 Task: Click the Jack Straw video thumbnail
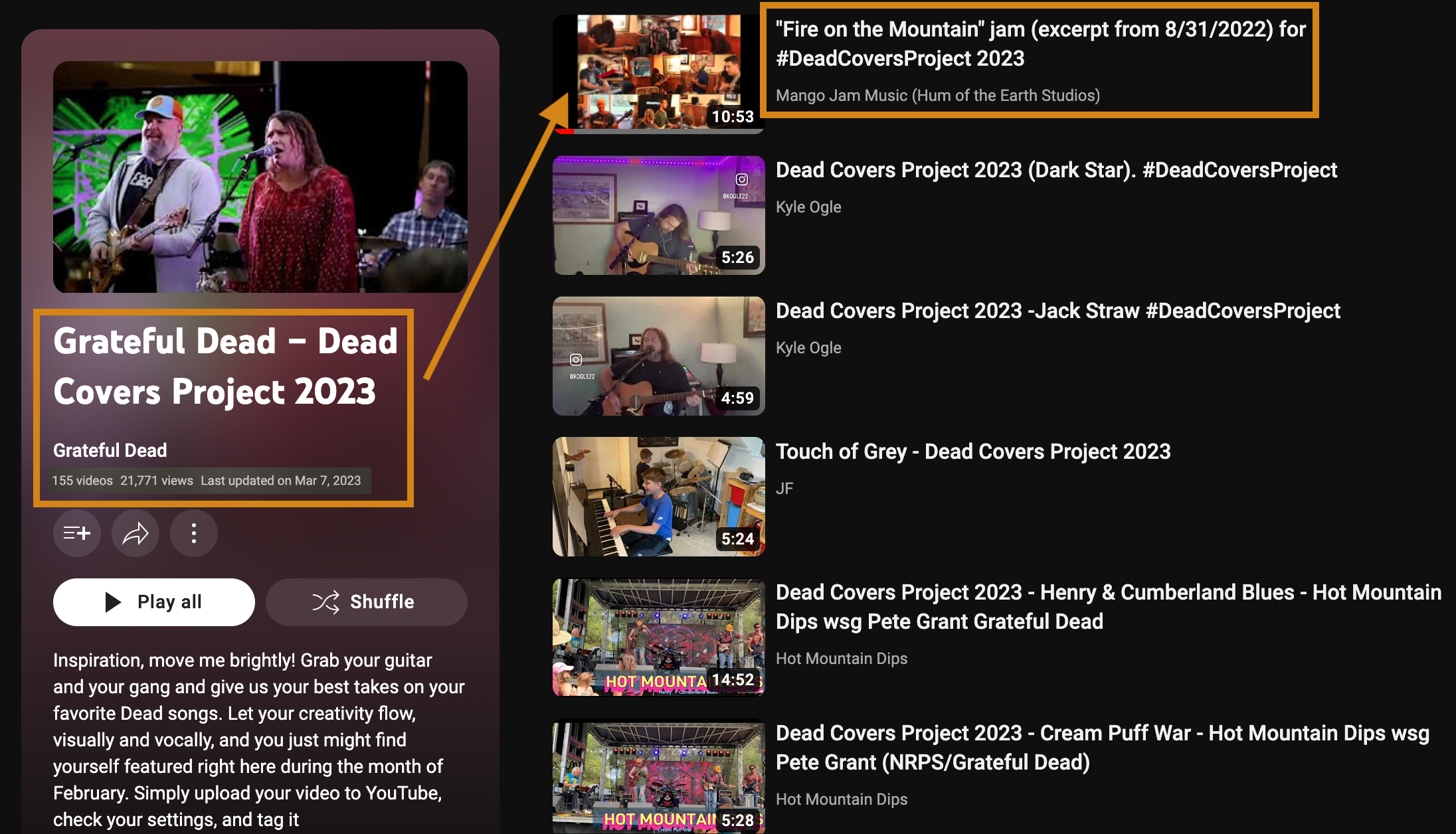coord(658,356)
